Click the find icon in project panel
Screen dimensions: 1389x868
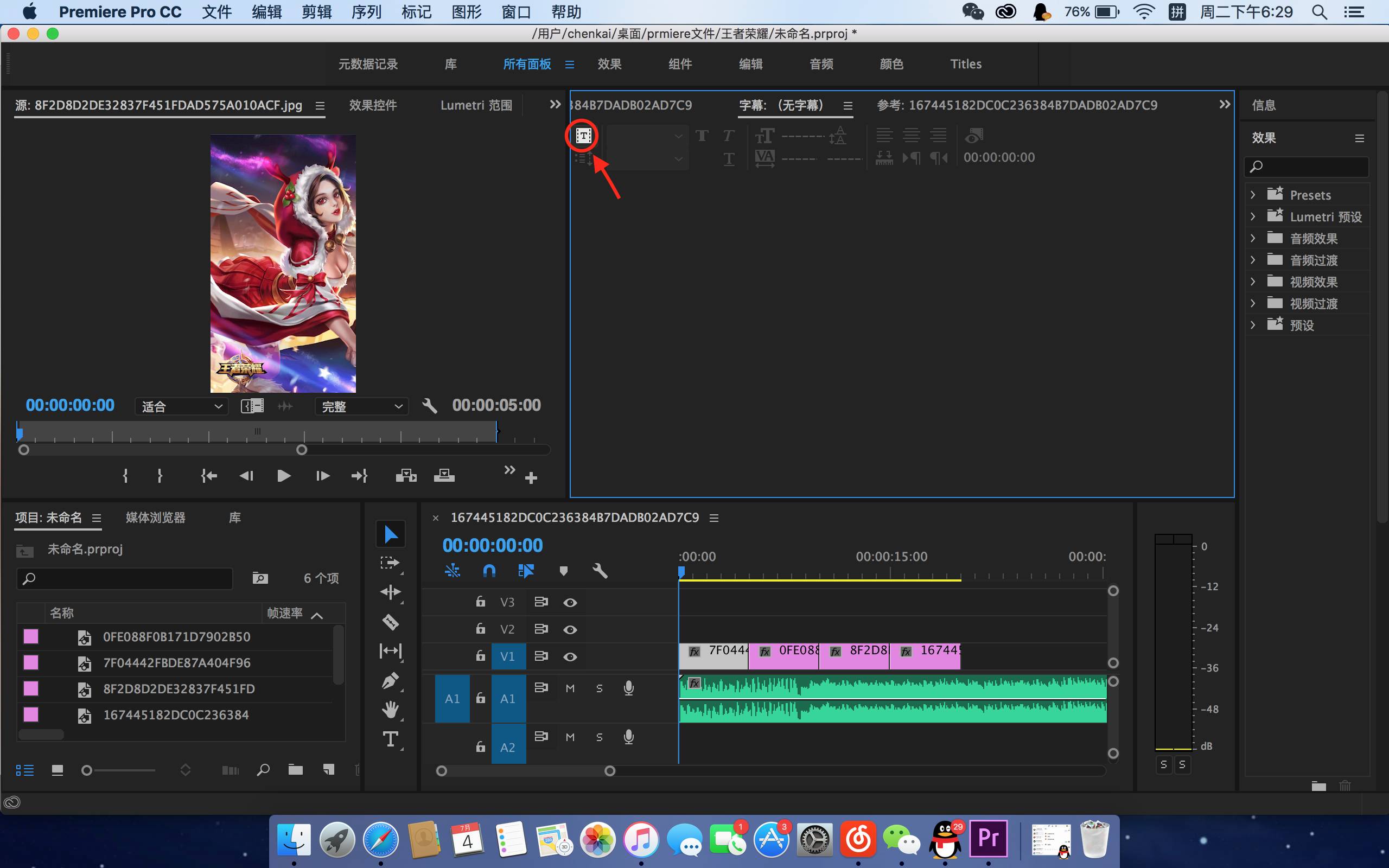point(263,770)
